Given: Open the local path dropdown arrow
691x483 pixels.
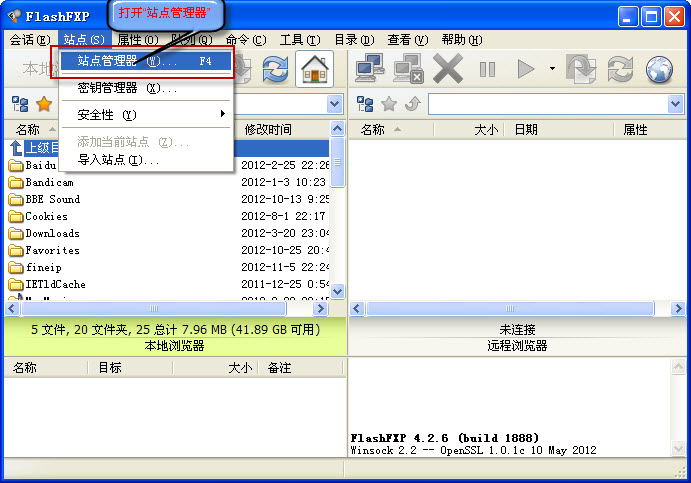Looking at the screenshot, I should [334, 104].
